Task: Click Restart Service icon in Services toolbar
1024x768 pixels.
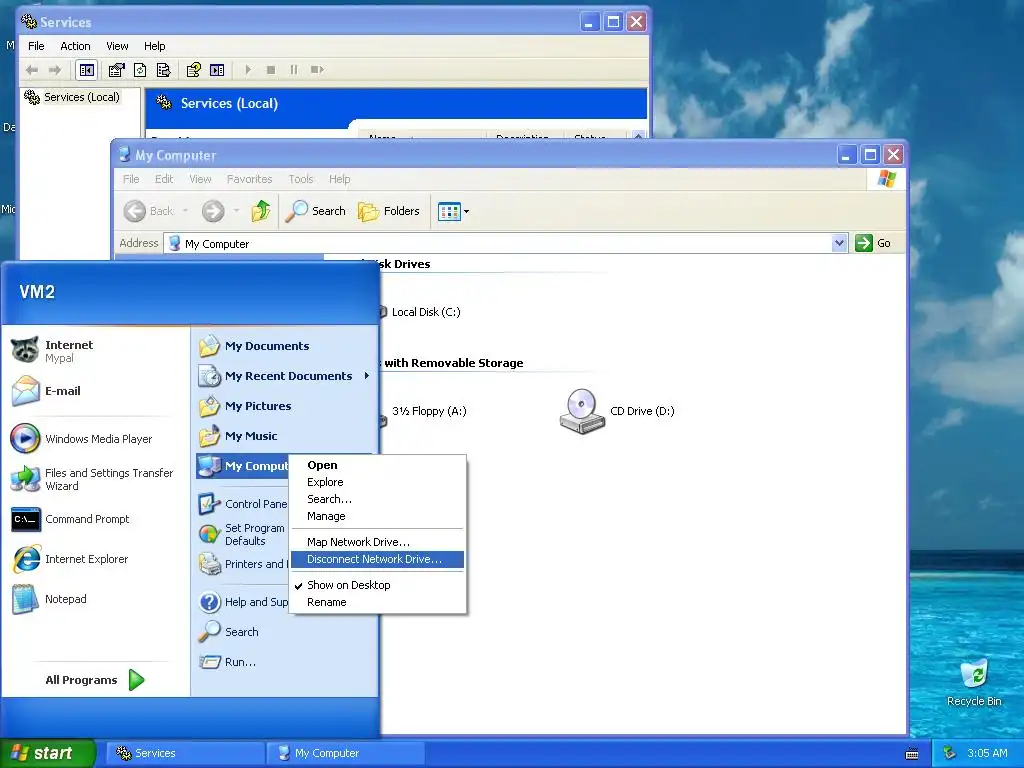Action: (317, 70)
